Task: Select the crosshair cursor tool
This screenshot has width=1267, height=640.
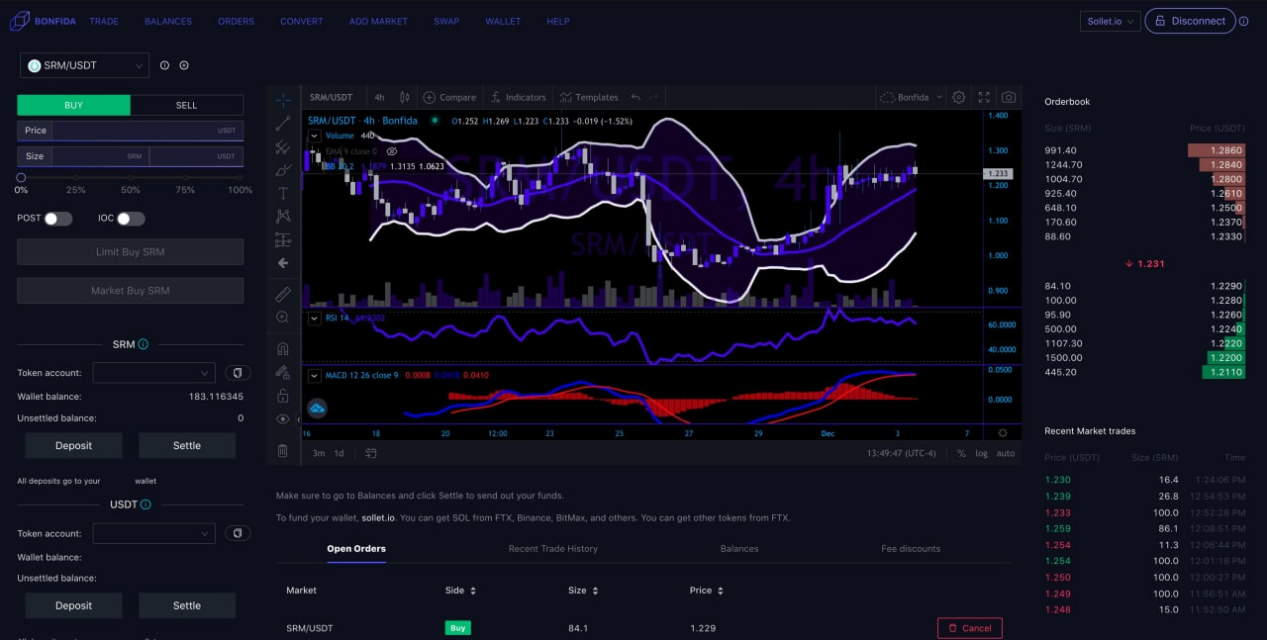Action: 283,99
